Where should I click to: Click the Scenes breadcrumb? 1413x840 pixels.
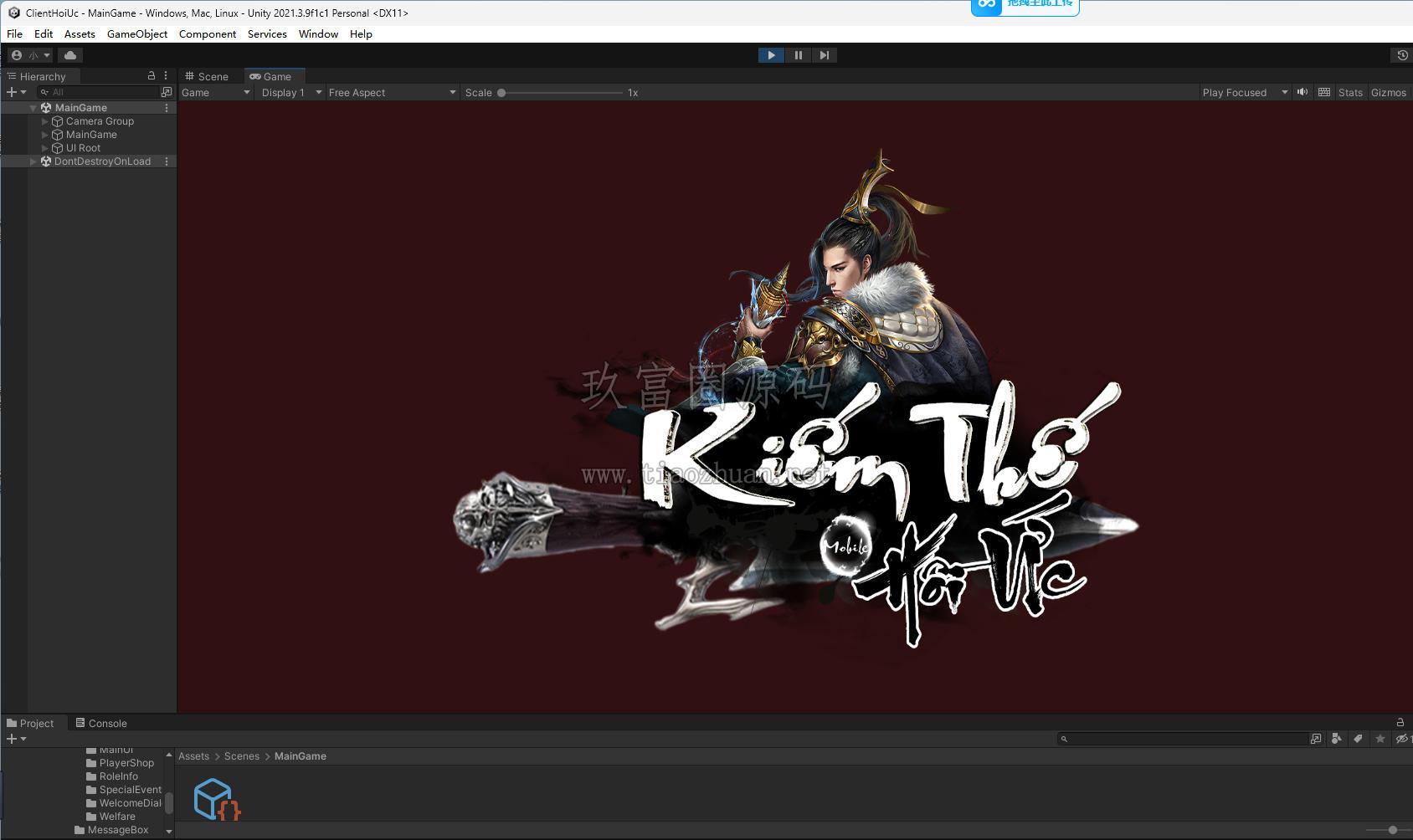click(x=242, y=756)
